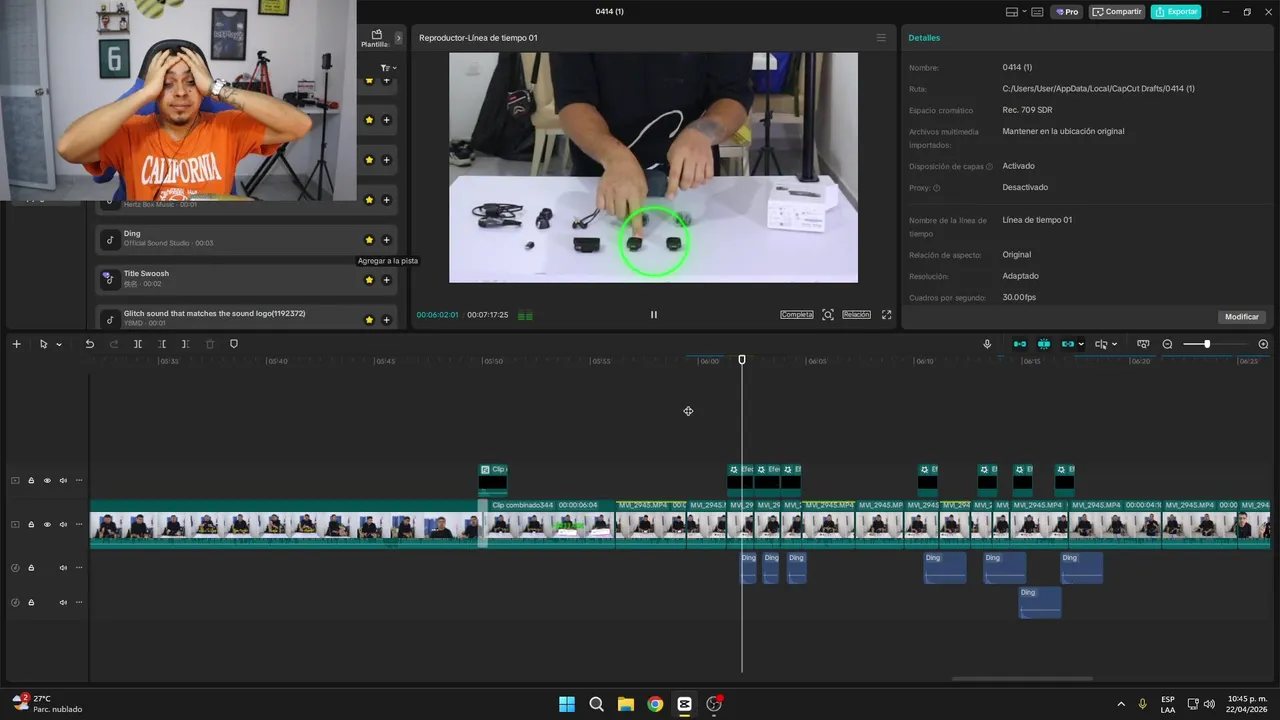Add a new track with plus icon
Viewport: 1280px width, 720px height.
click(16, 344)
